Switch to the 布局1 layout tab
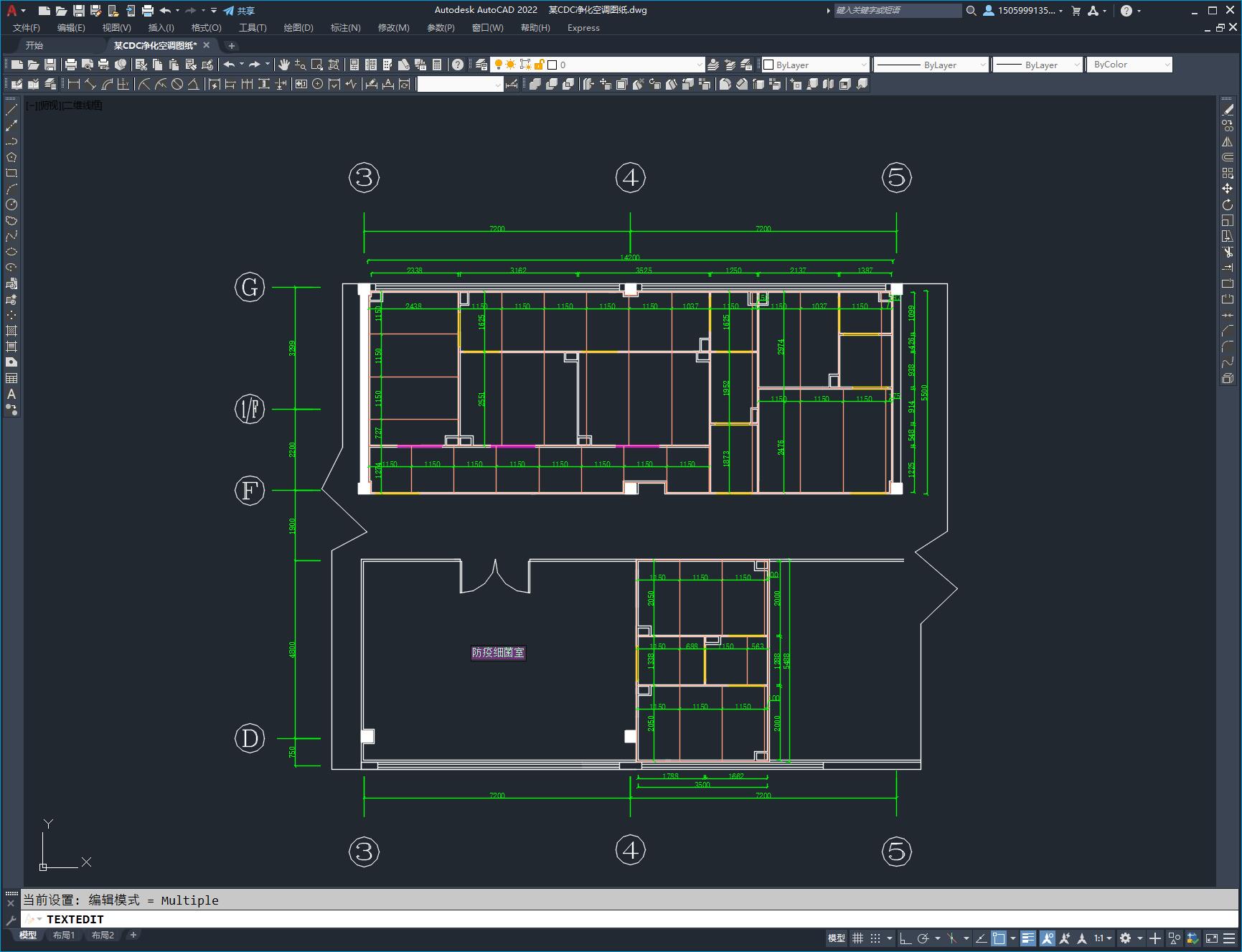Screen dimensions: 1242x952 (x=64, y=935)
